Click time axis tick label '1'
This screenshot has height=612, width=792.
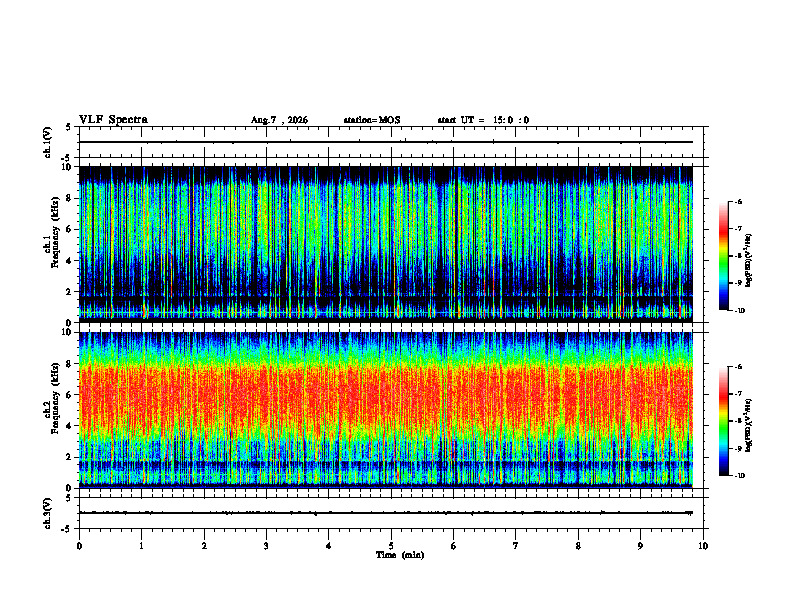point(141,546)
